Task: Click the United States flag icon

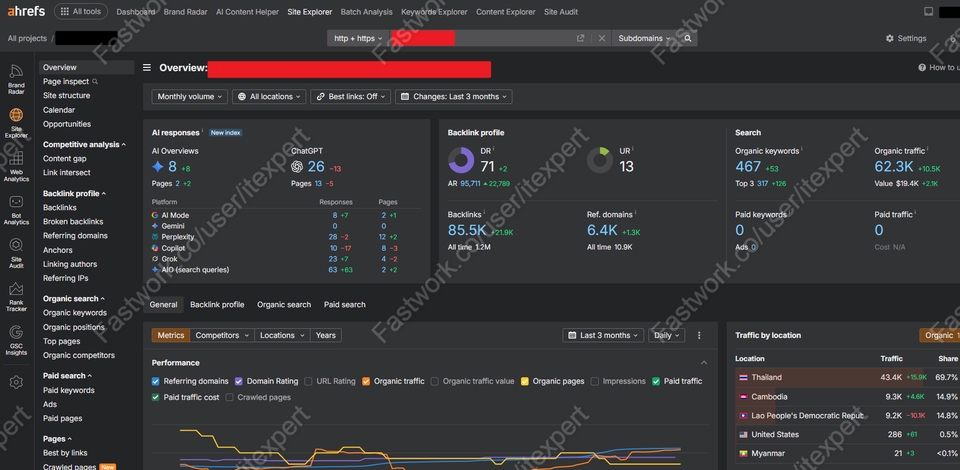Action: click(x=743, y=435)
